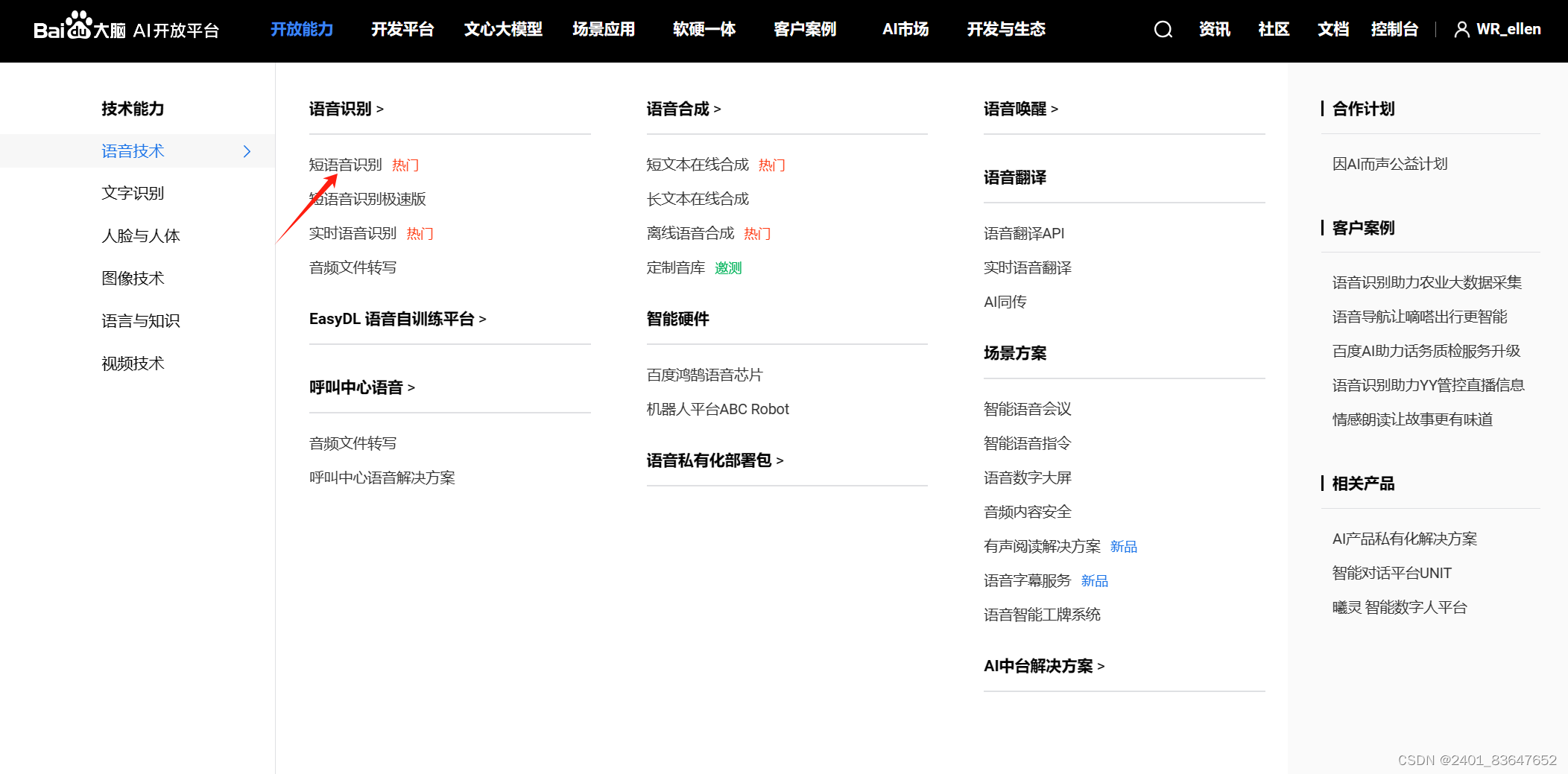Open the 软硬一体 nav menu
This screenshot has height=774, width=1568.
pos(704,29)
